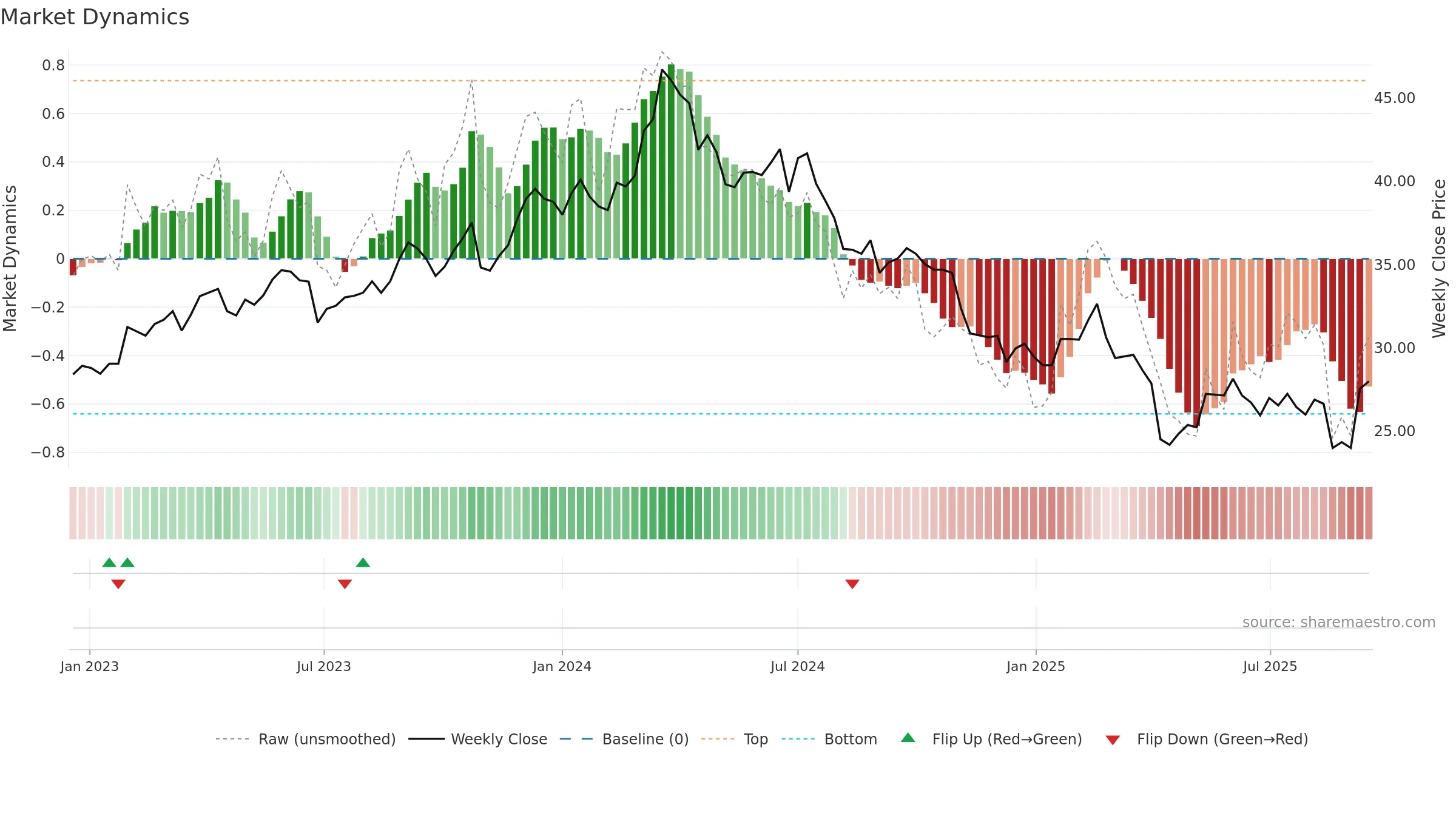Click the 35.00 right axis price label
The image size is (1456, 819).
[x=1395, y=265]
